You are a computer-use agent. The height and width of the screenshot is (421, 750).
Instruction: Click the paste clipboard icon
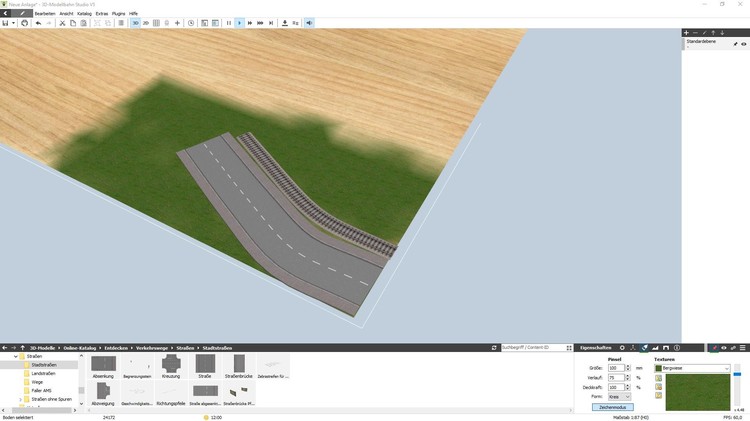(x=83, y=23)
